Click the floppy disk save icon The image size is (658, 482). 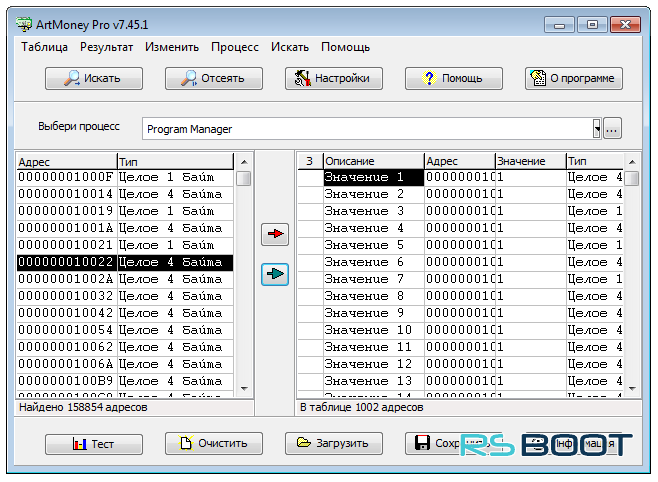tap(422, 443)
